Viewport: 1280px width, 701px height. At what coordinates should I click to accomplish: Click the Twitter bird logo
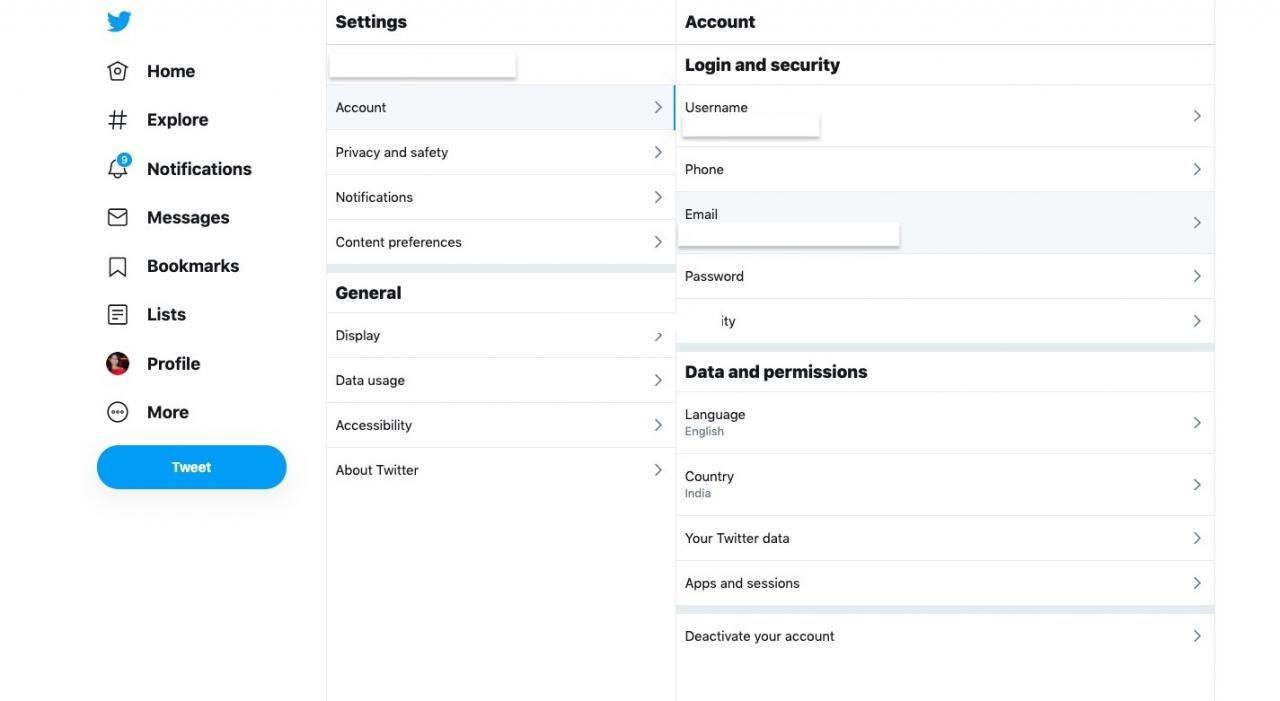(119, 21)
